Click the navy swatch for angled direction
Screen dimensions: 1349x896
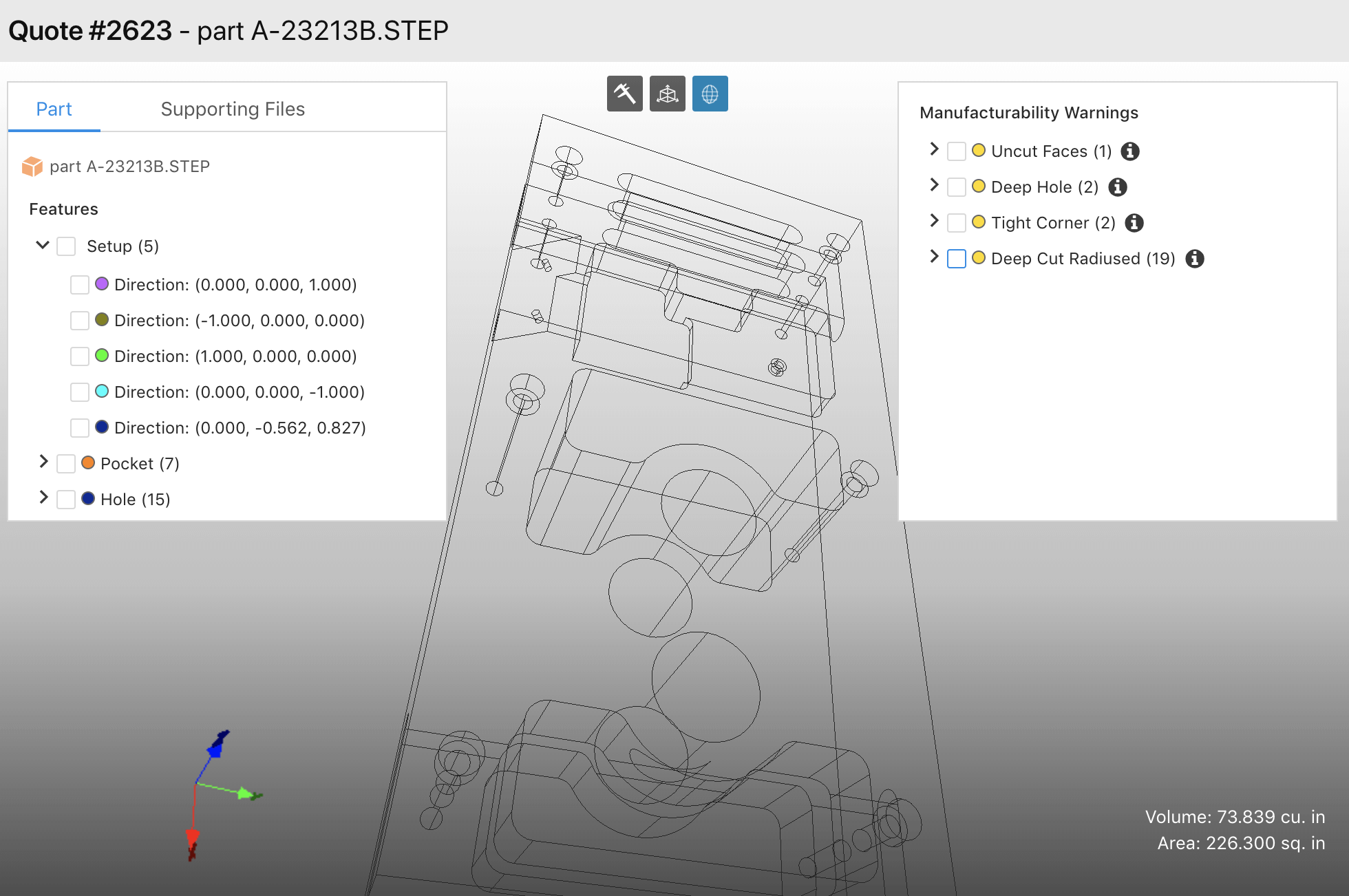coord(102,427)
